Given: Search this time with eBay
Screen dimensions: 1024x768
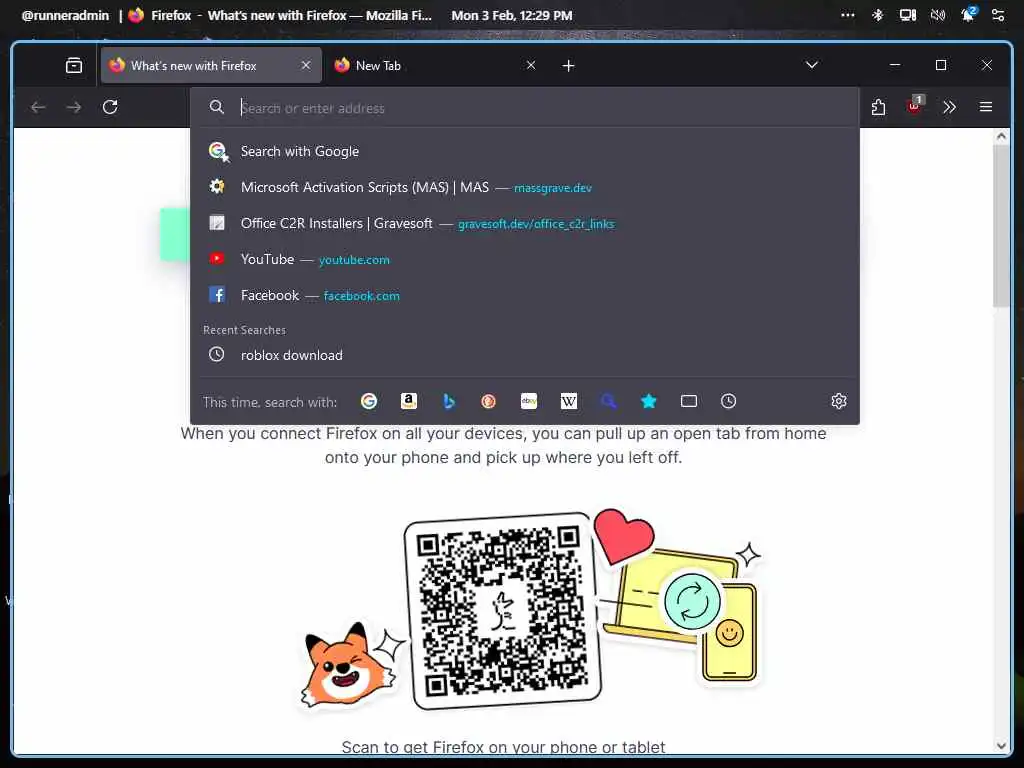Looking at the screenshot, I should click(529, 401).
